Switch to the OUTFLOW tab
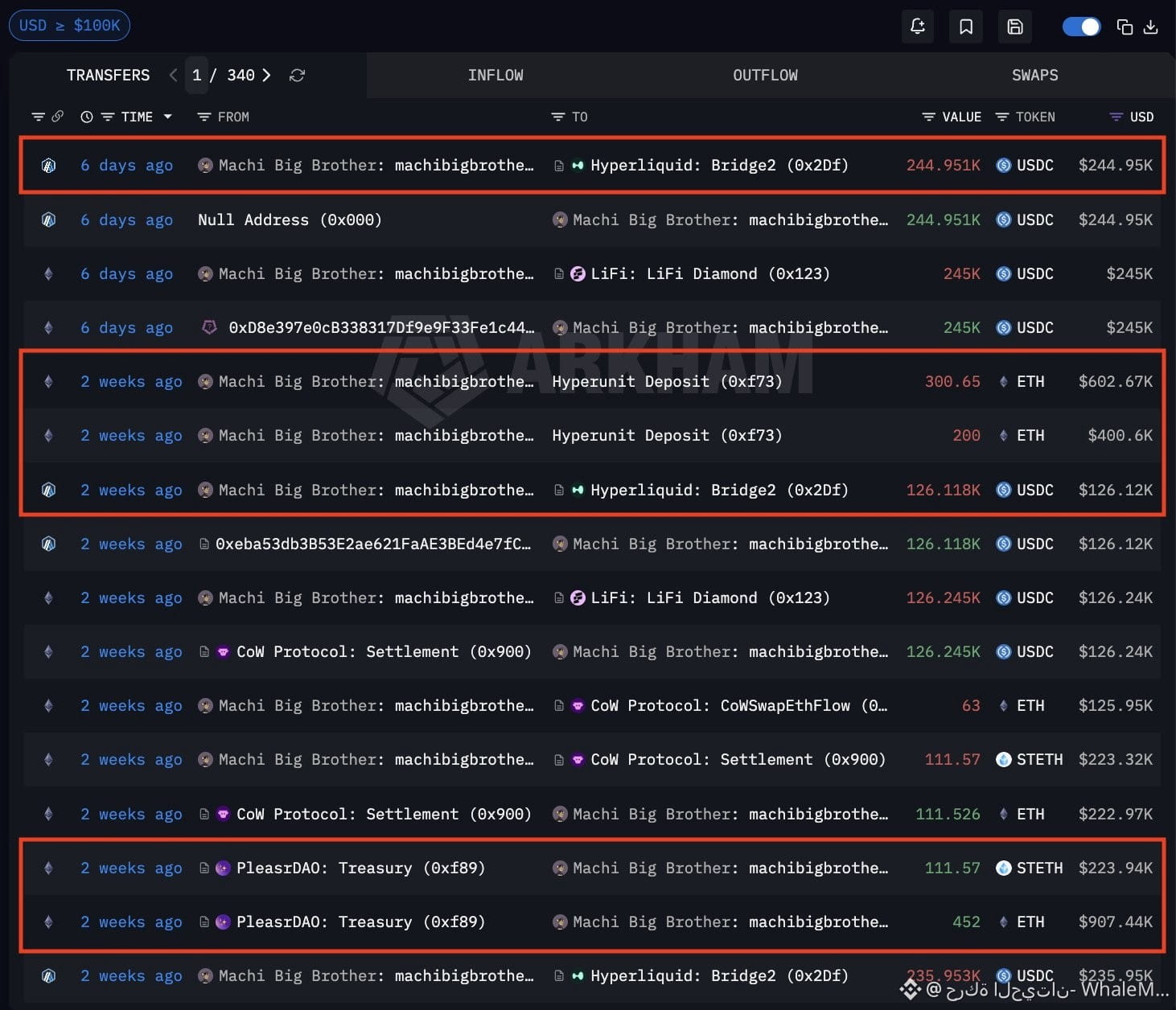This screenshot has width=1176, height=1010. (765, 75)
